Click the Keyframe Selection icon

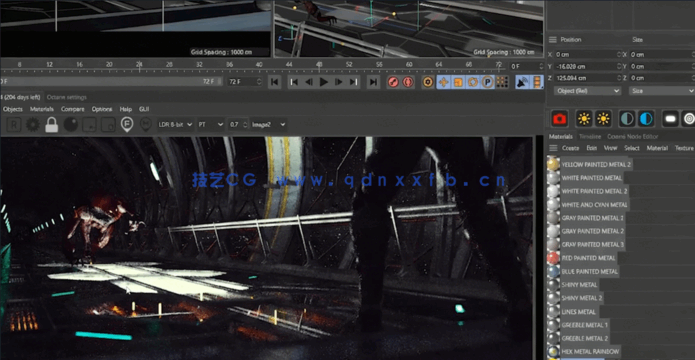428,82
